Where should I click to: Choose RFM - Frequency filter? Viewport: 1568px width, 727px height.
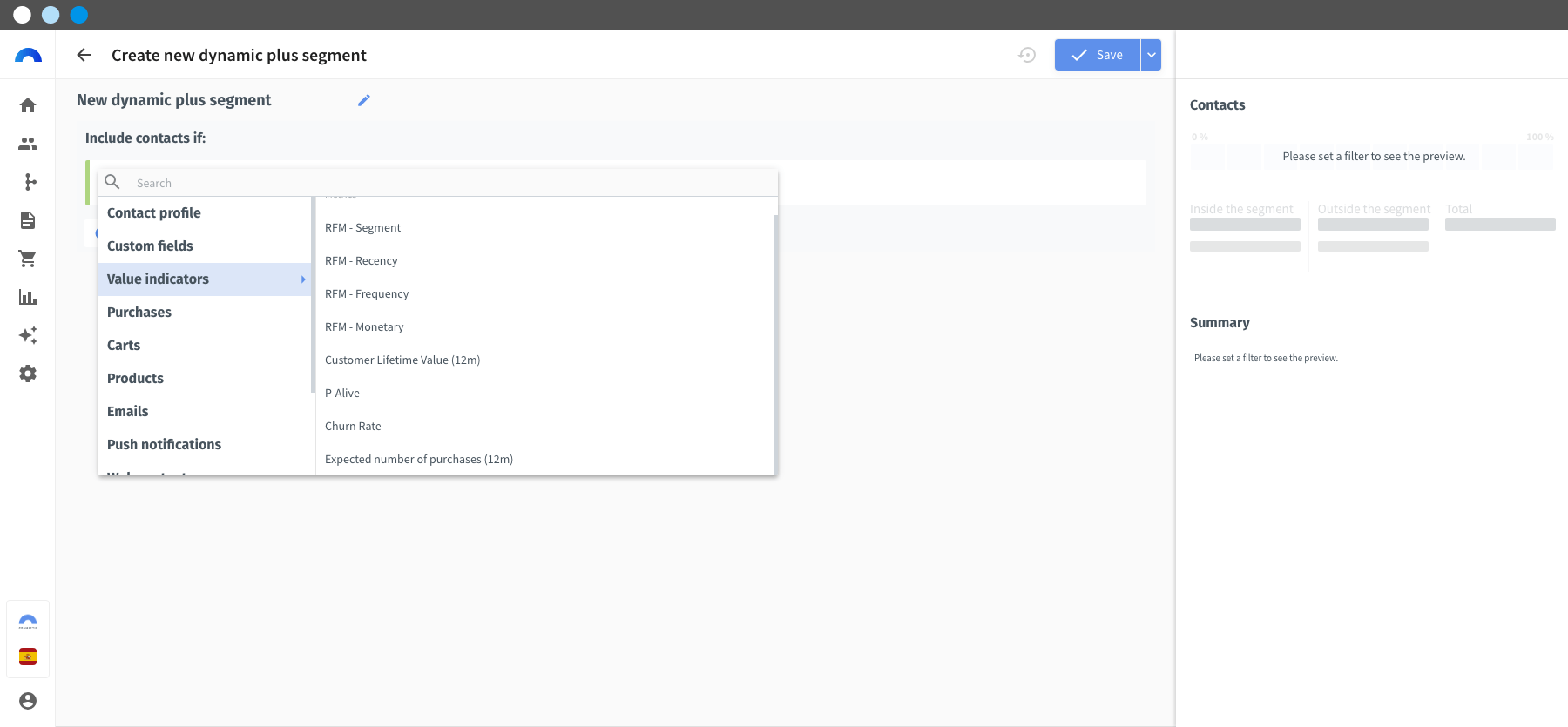coord(544,294)
